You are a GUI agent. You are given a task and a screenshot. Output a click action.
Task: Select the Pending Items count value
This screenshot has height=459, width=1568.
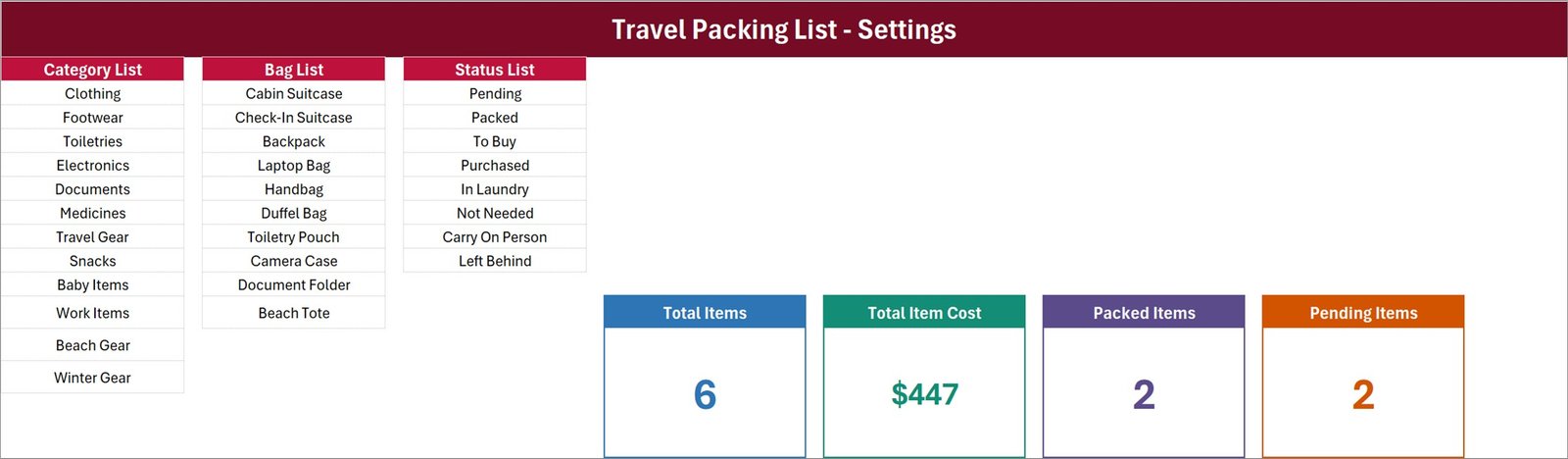pyautogui.click(x=1363, y=394)
